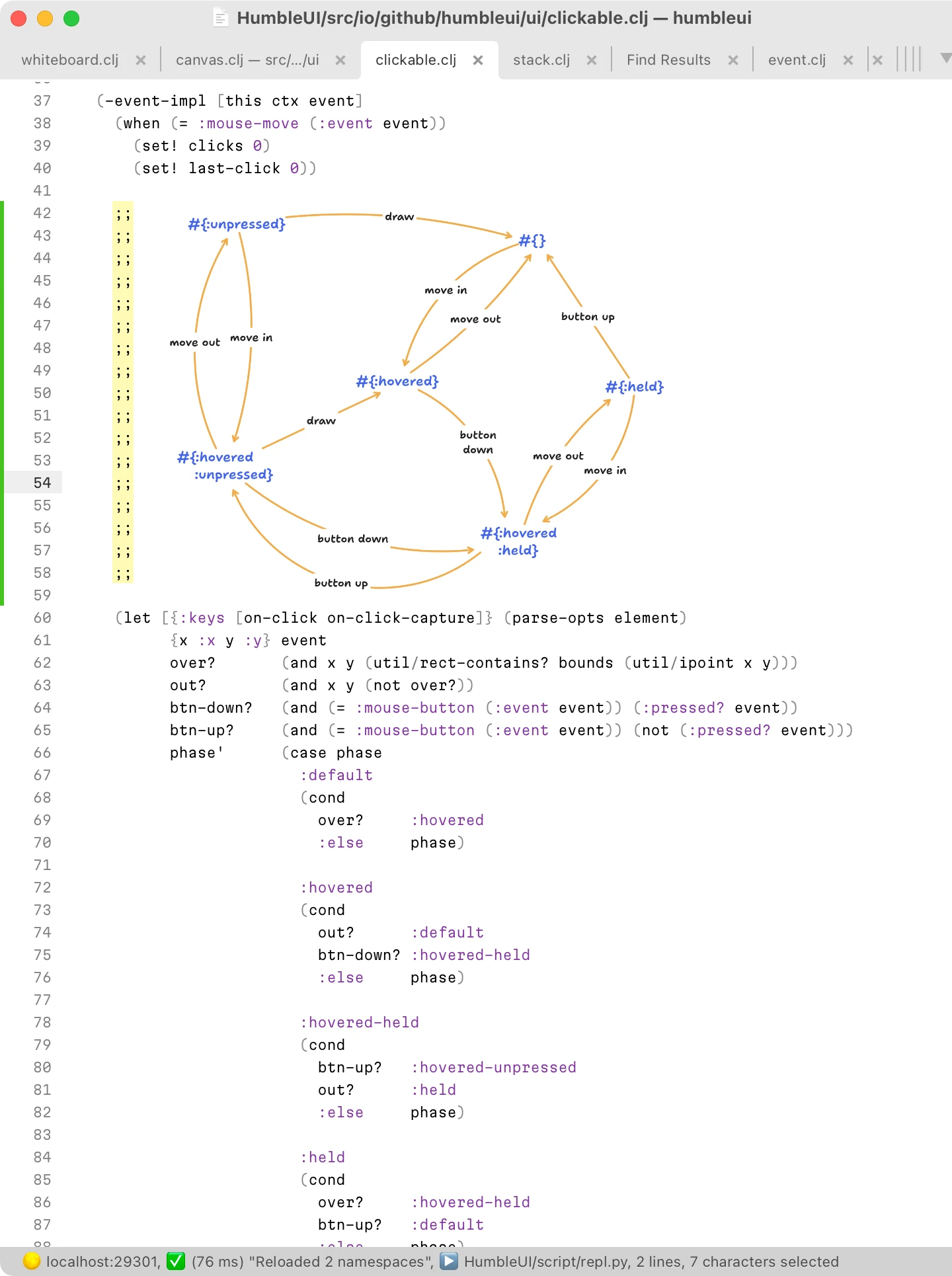Close the Find Results tab
Screen dimensions: 952x1276
[733, 60]
